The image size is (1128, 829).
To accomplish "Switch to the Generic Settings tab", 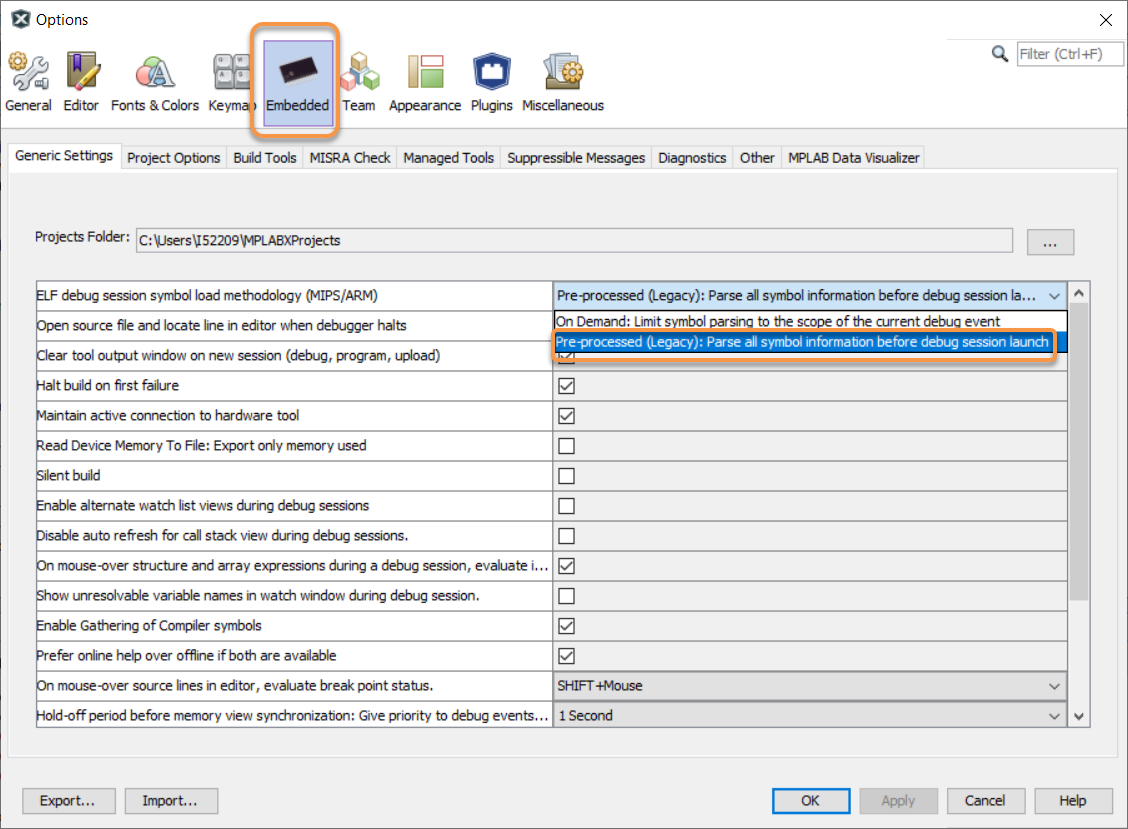I will point(64,155).
